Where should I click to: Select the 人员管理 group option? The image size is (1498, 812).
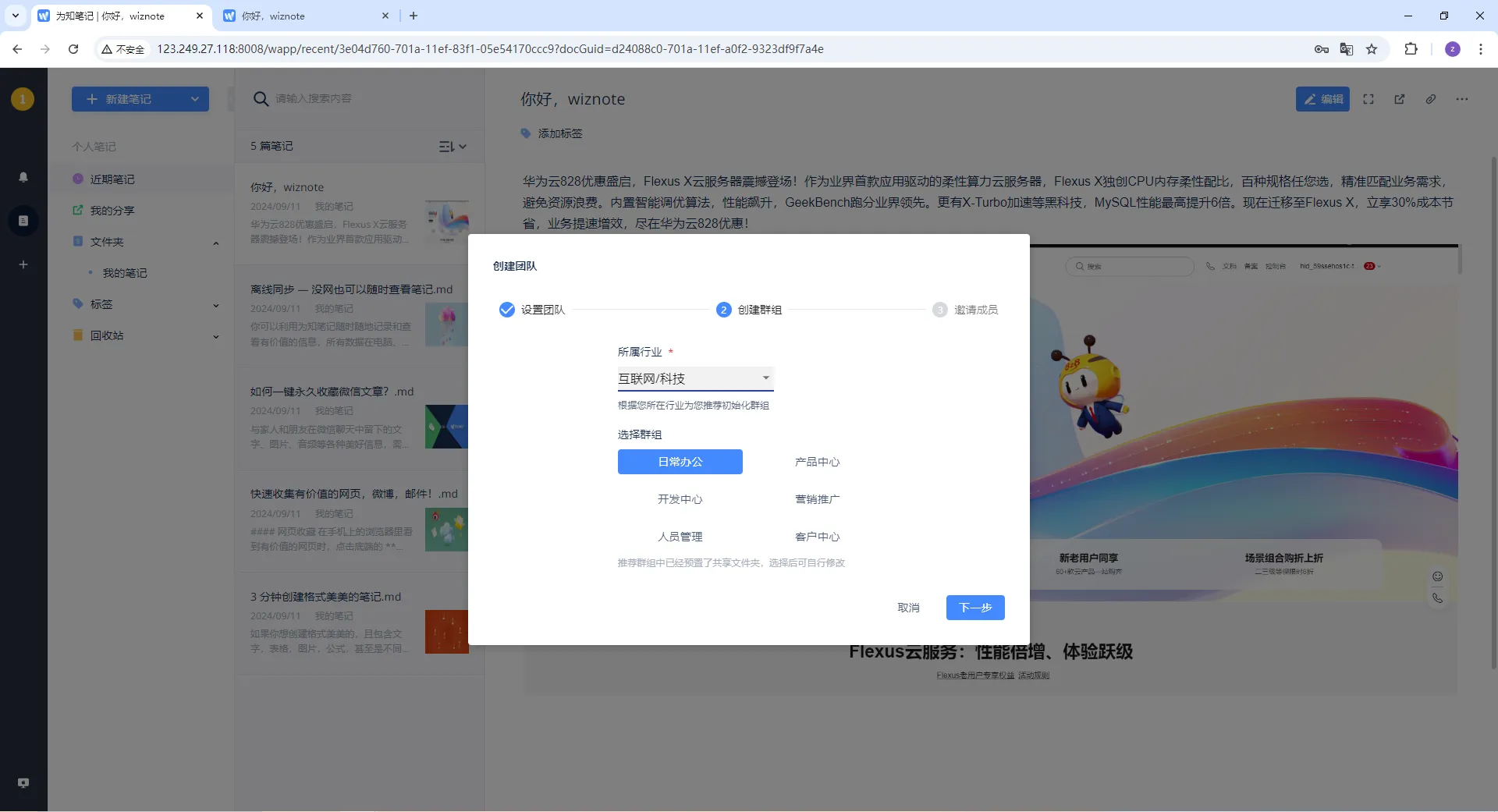pyautogui.click(x=680, y=537)
